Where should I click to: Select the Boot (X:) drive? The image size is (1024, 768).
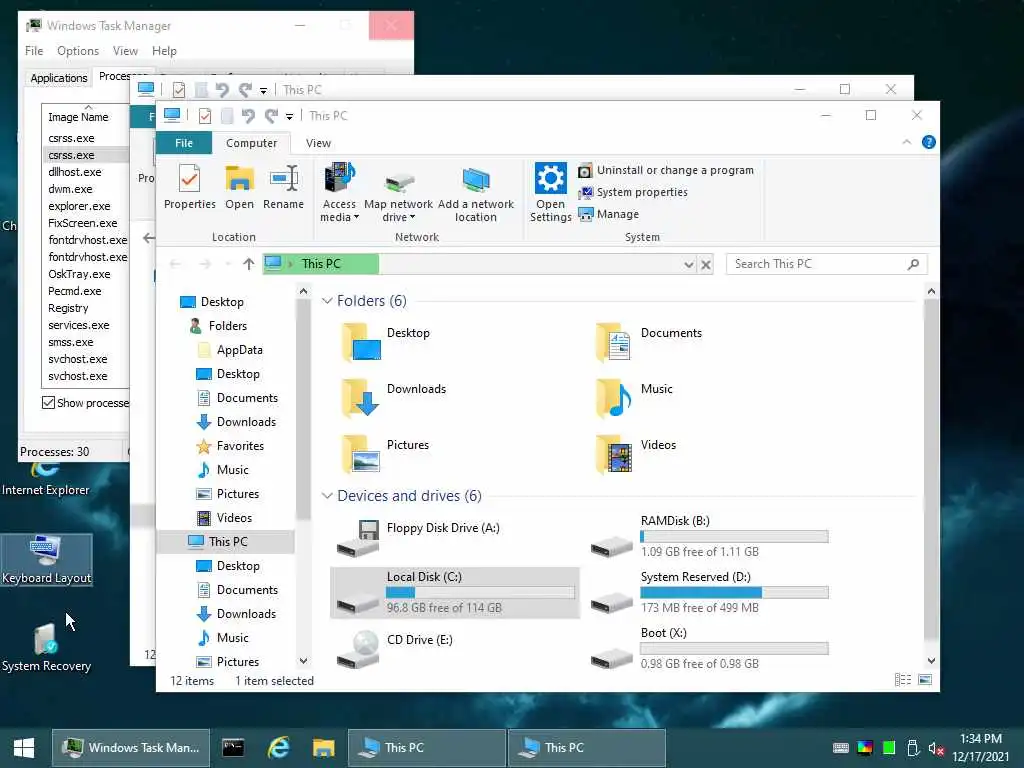click(709, 648)
